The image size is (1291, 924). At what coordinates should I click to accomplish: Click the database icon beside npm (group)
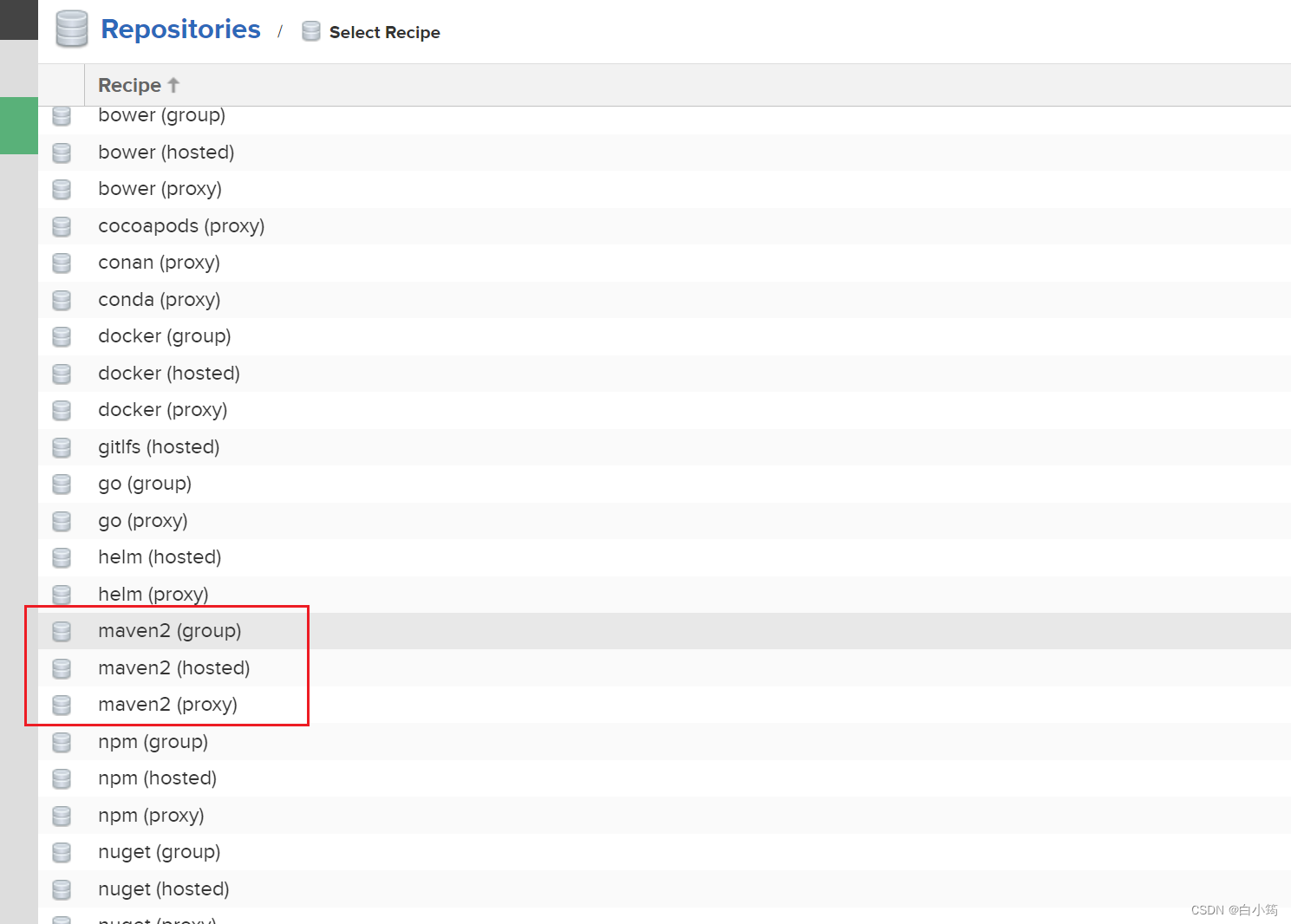(62, 743)
